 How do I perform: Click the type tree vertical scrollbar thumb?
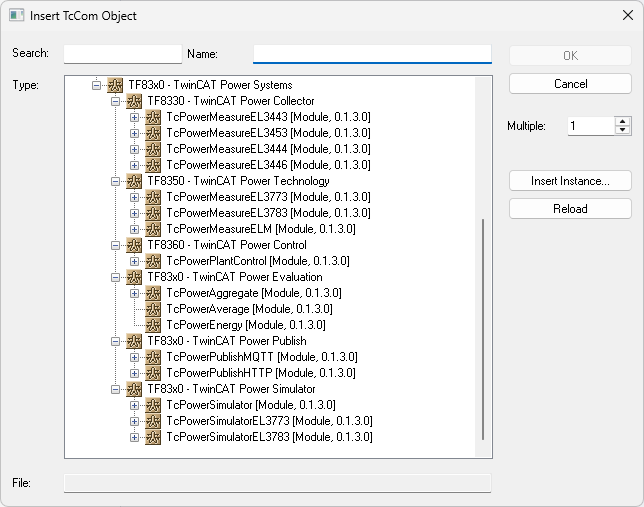(x=483, y=329)
